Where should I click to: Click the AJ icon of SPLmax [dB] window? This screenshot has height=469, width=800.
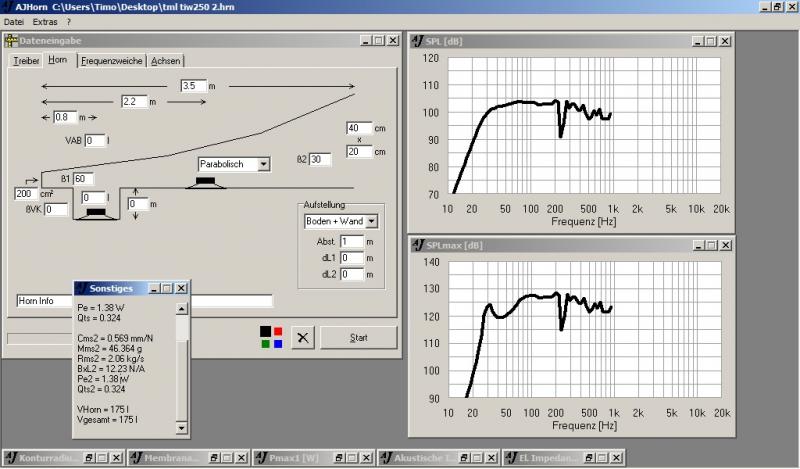coord(418,245)
